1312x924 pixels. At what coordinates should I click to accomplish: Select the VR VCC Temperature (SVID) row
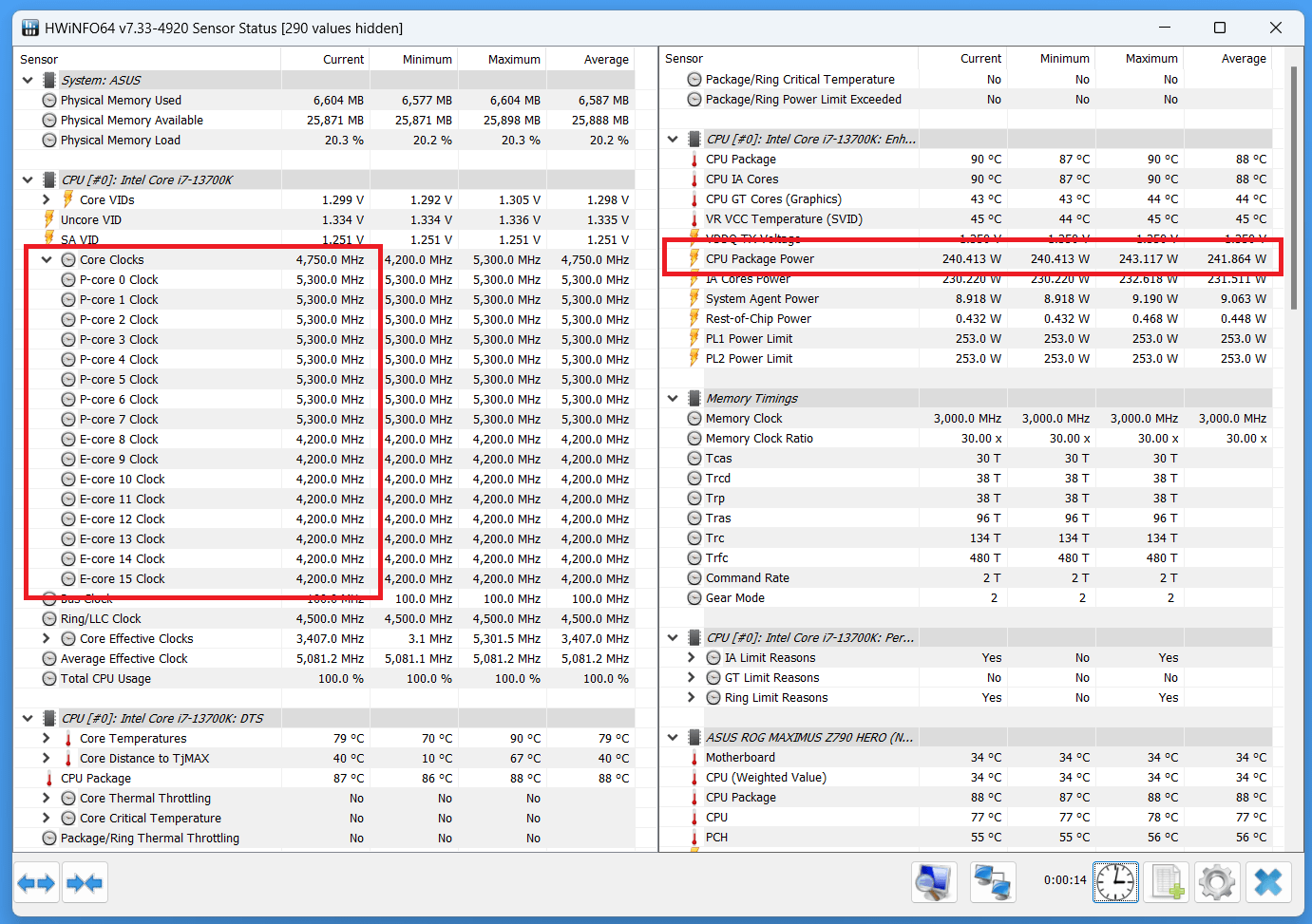(966, 219)
